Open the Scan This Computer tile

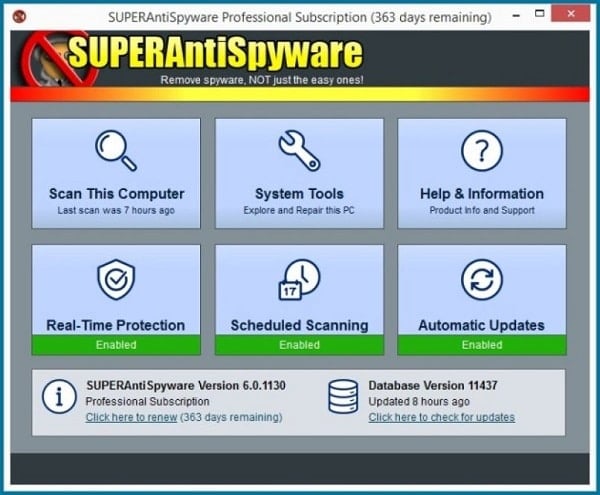116,194
